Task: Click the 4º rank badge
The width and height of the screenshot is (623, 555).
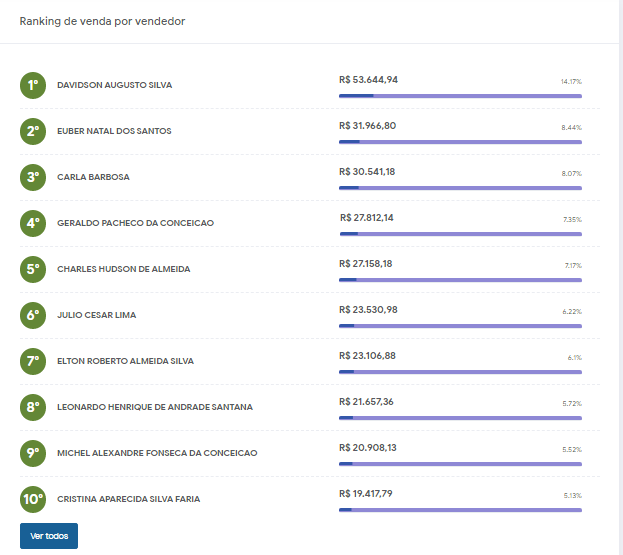Action: click(x=33, y=223)
